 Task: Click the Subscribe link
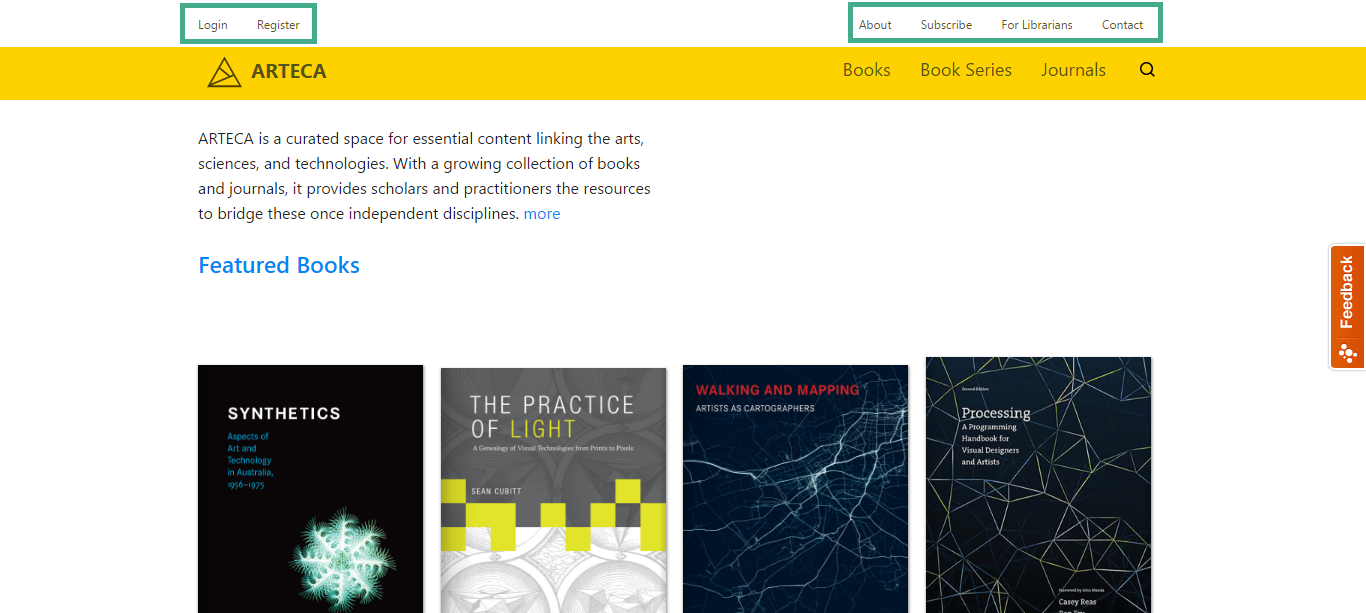click(x=946, y=25)
